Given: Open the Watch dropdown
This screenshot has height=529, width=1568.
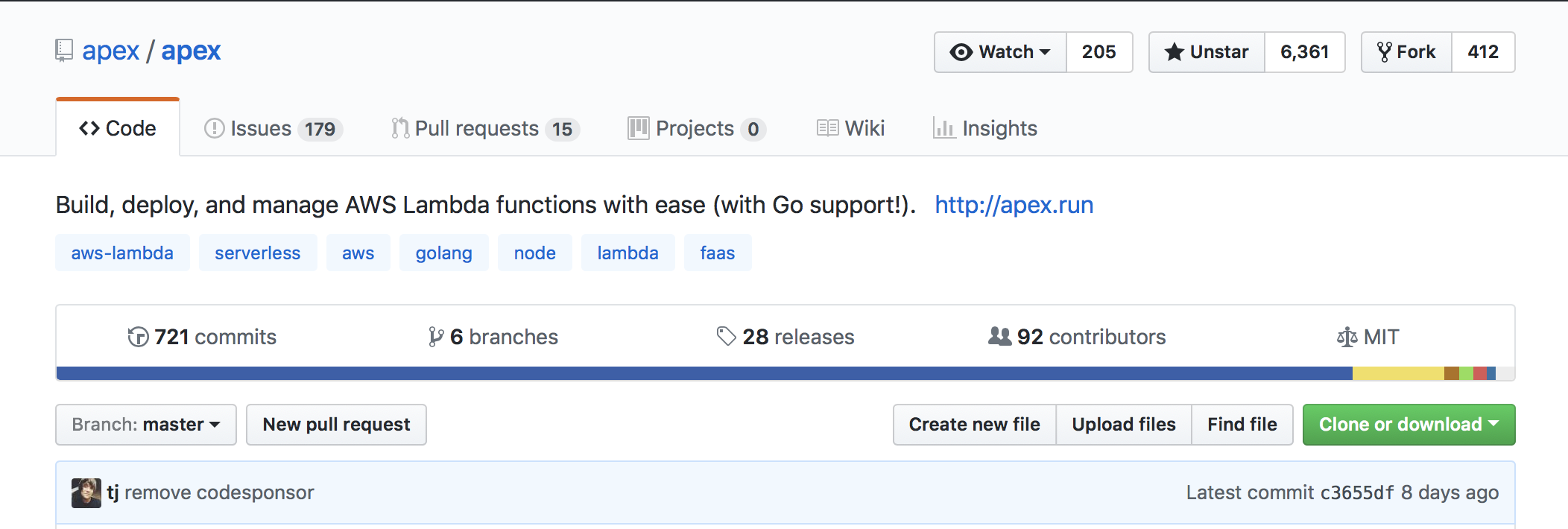Looking at the screenshot, I should tap(1001, 52).
